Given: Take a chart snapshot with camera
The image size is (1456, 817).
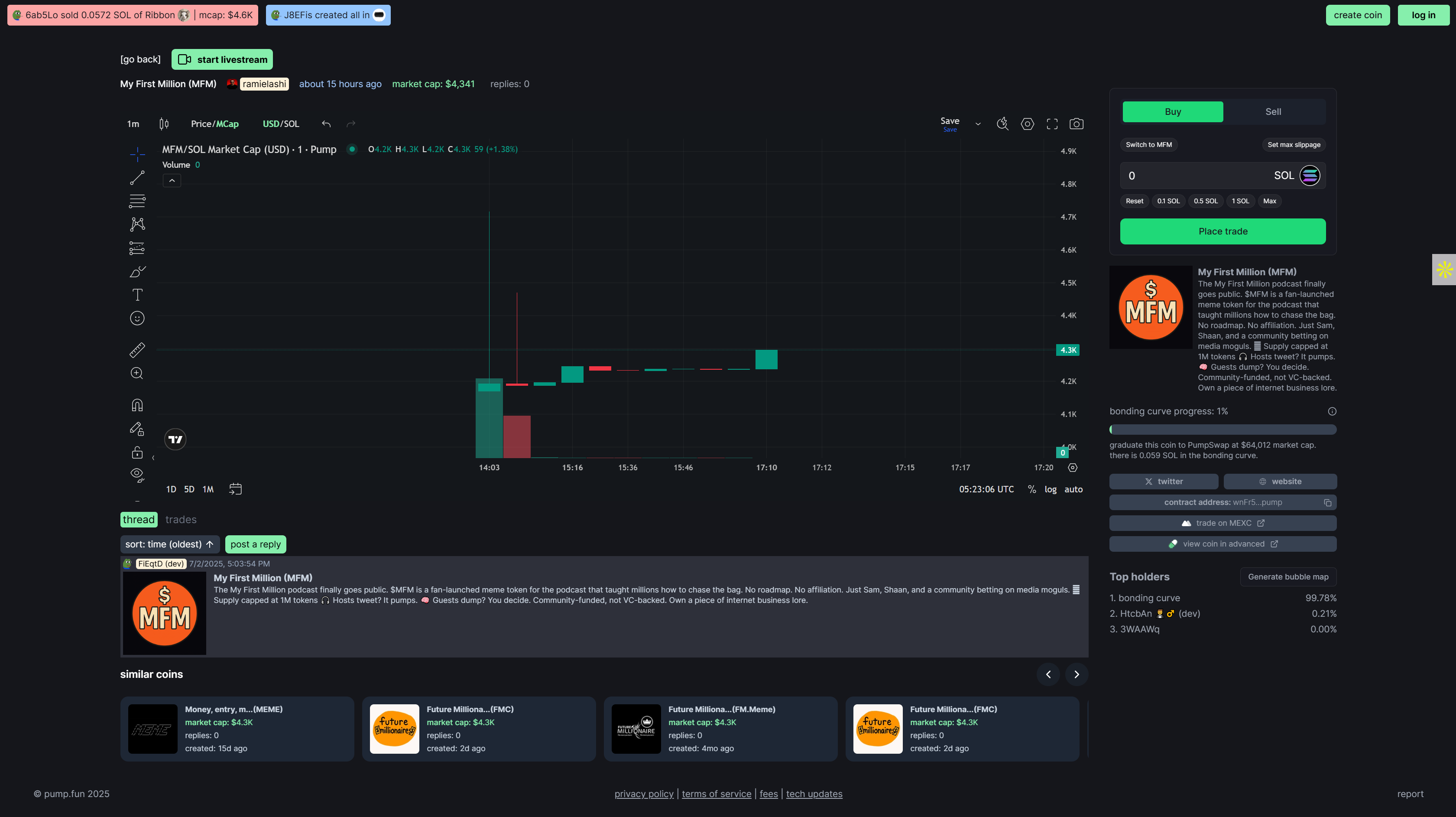Looking at the screenshot, I should click(x=1076, y=124).
